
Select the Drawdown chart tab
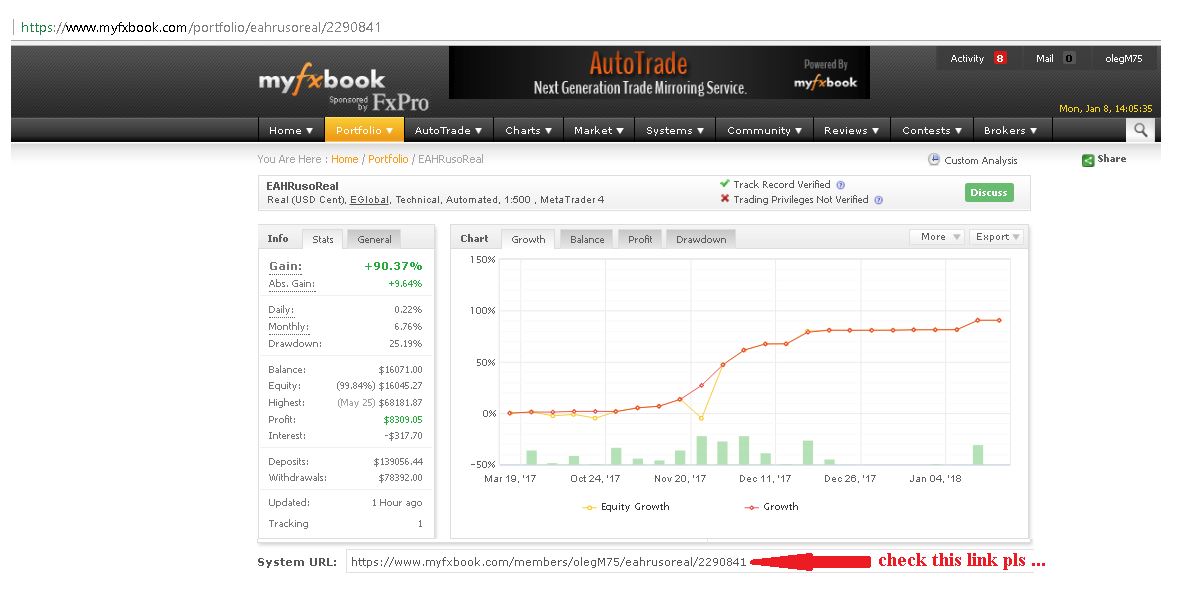(x=701, y=239)
